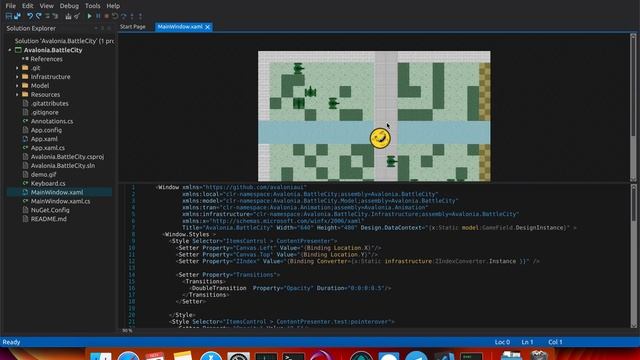This screenshot has height=360, width=640.
Task: Click the Step Into debug icon
Action: (132, 16)
